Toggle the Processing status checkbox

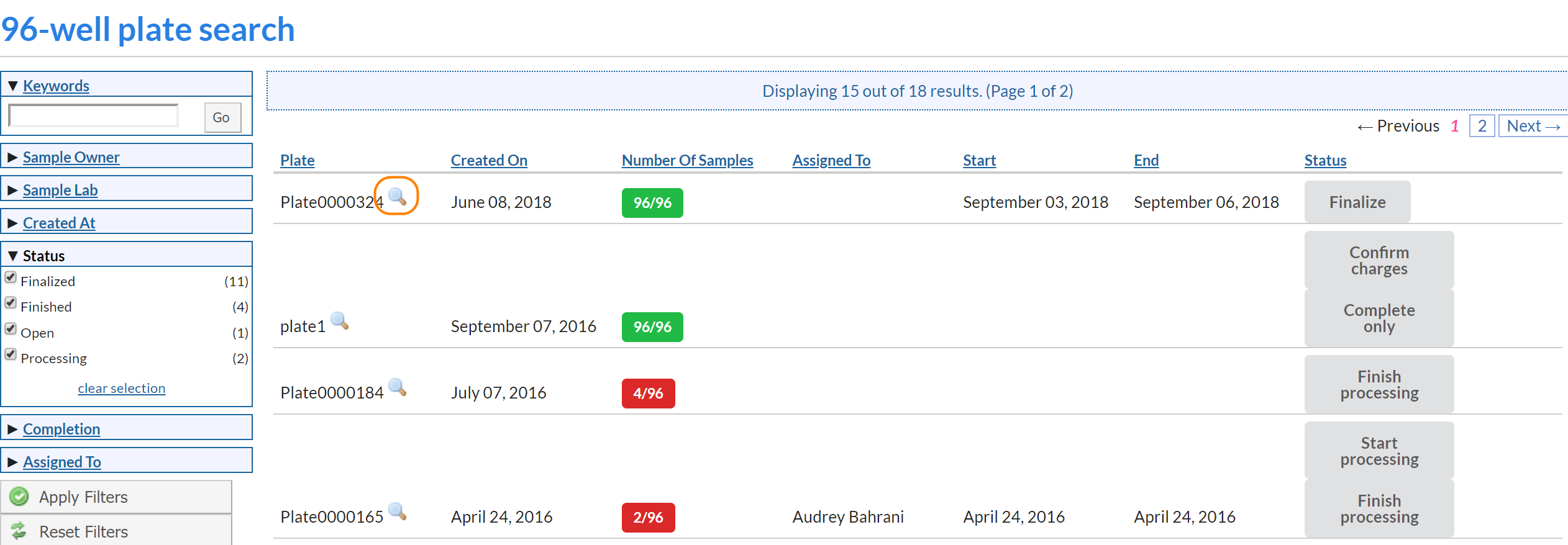point(11,354)
